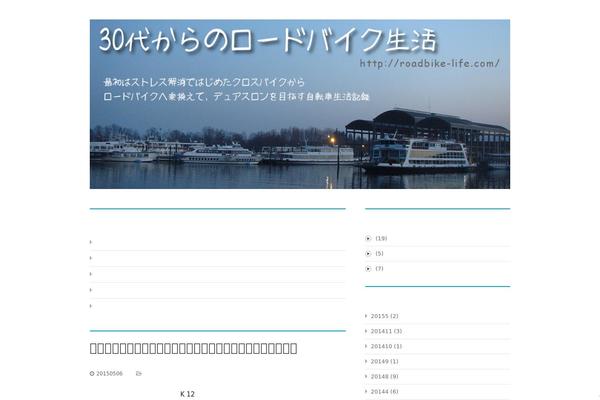Open the post title above the 20150506 date
The height and width of the screenshot is (400, 600).
coord(193,348)
